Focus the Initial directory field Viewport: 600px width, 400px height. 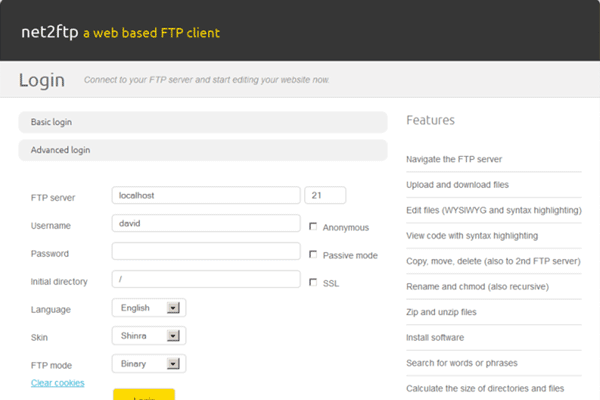(x=206, y=279)
